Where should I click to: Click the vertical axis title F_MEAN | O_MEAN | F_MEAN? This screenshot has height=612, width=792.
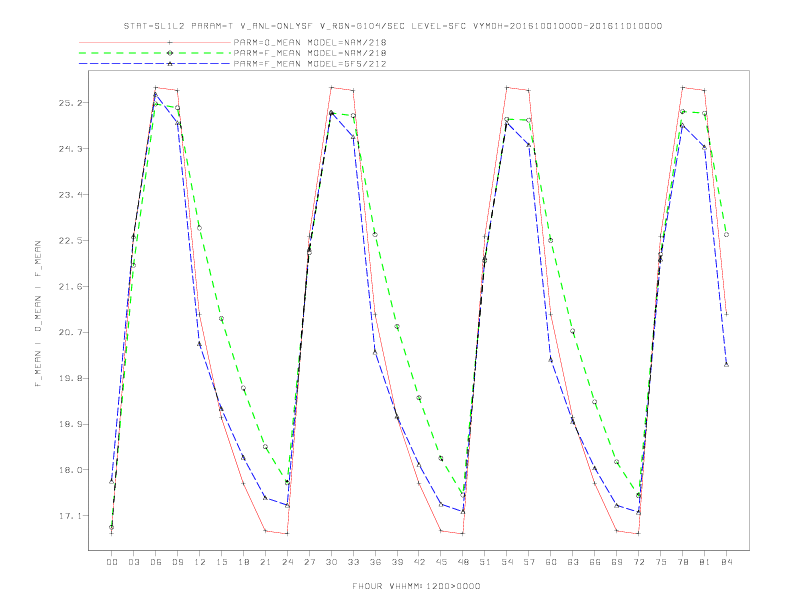point(38,314)
